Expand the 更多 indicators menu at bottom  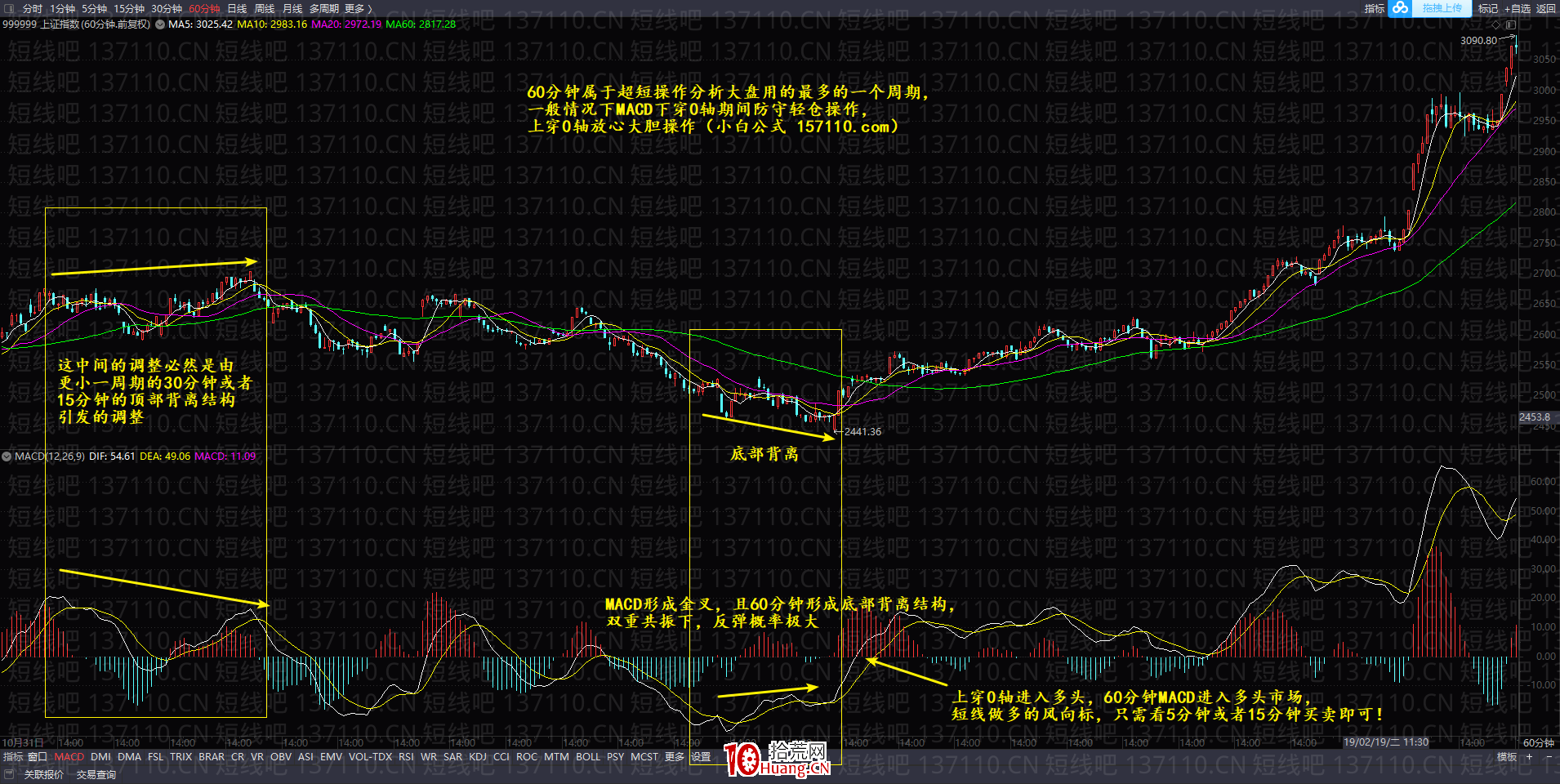click(x=675, y=757)
